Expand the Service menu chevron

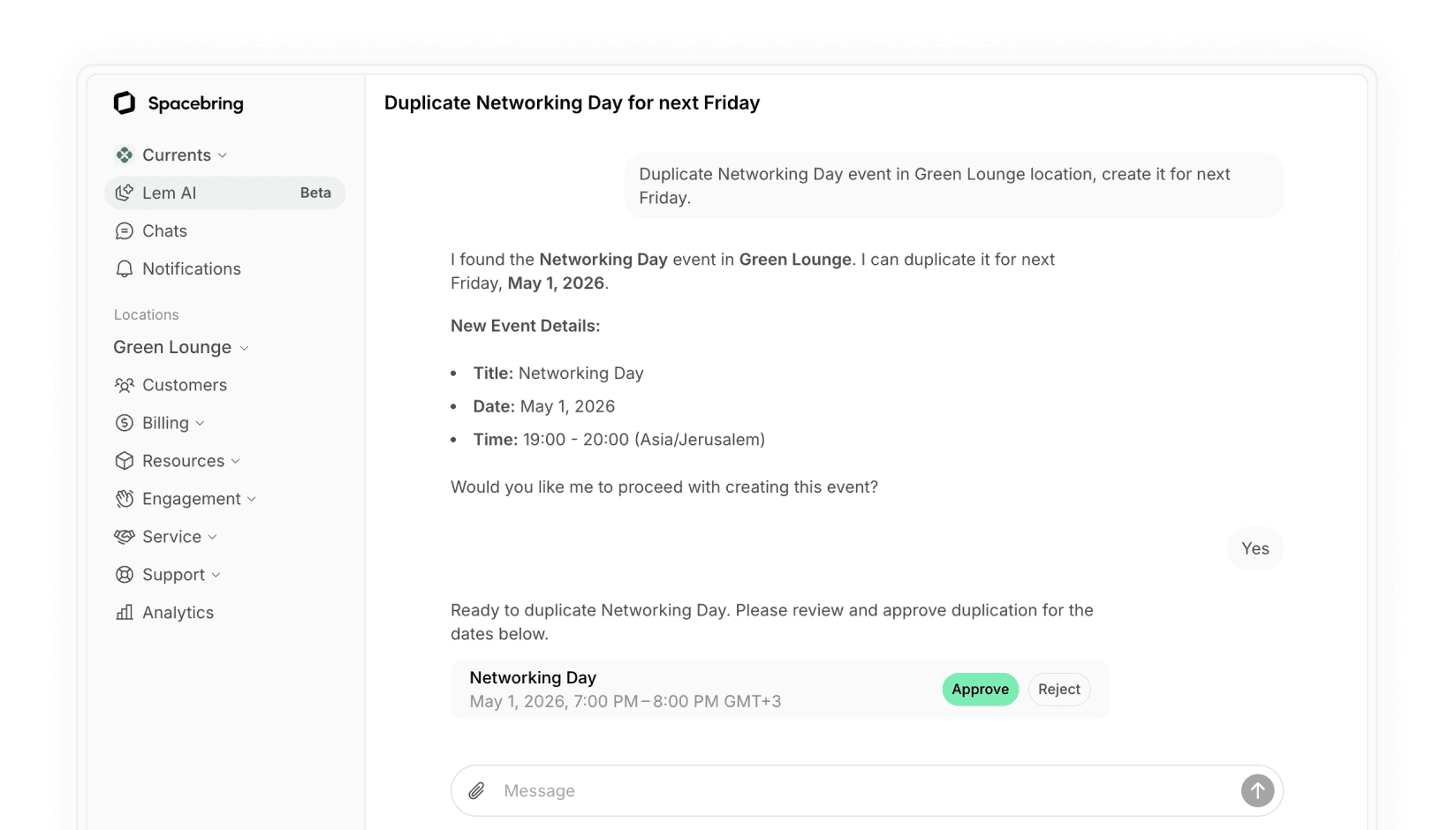pyautogui.click(x=213, y=538)
